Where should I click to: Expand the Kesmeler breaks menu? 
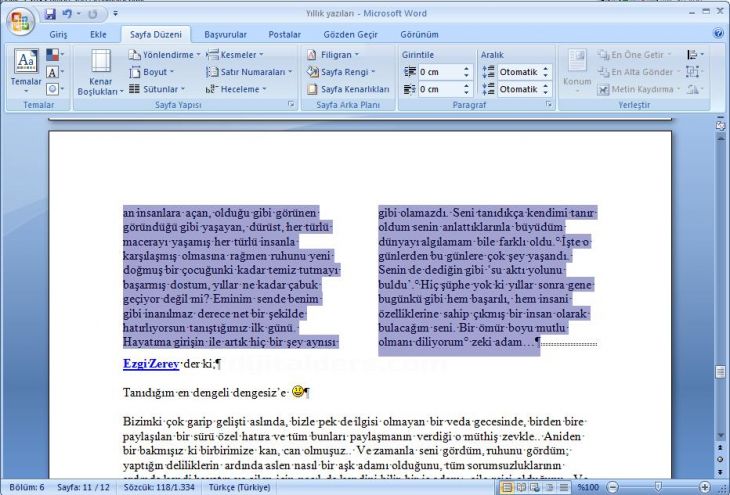[x=235, y=55]
